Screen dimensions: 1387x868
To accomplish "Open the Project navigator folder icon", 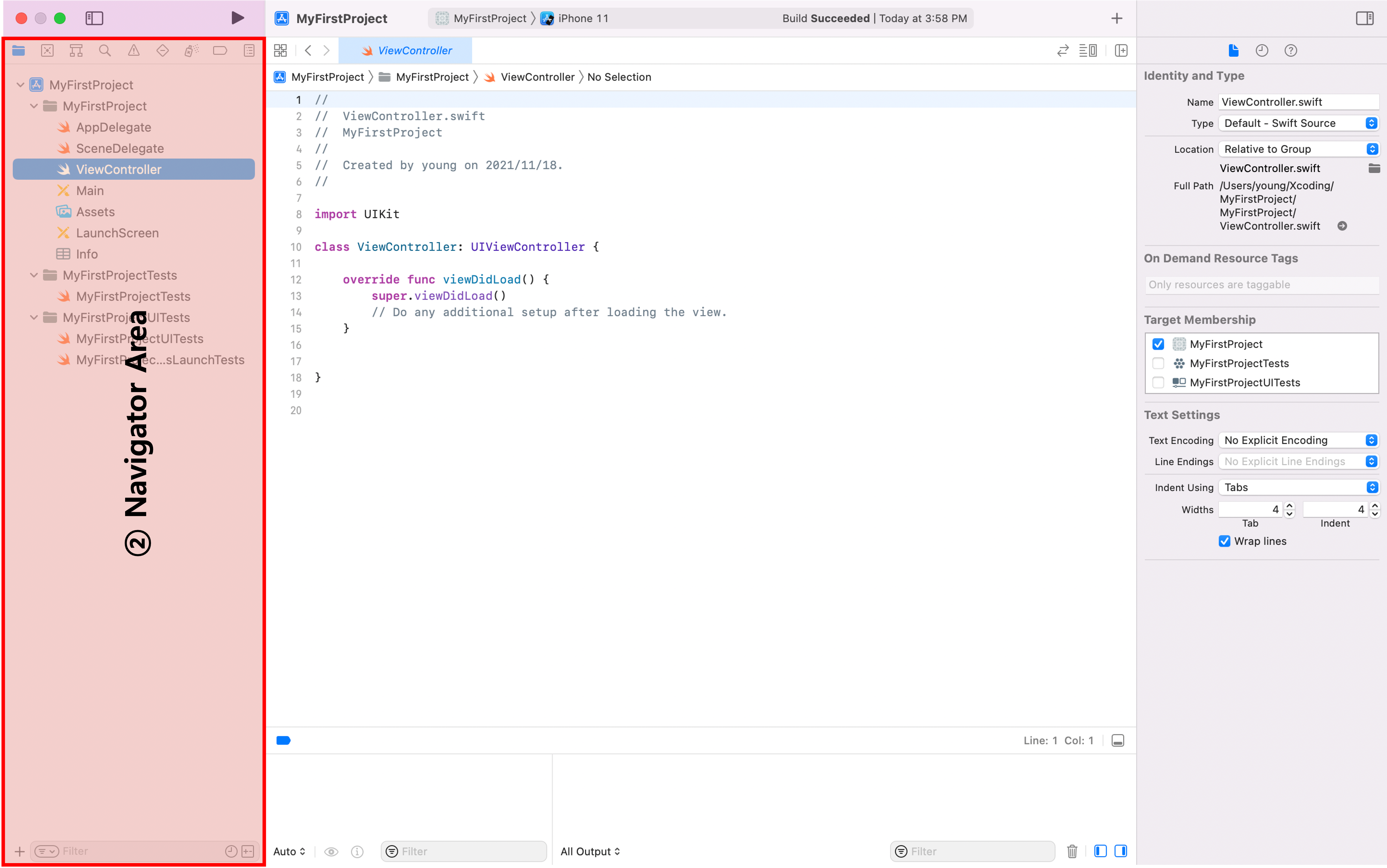I will 19,51.
